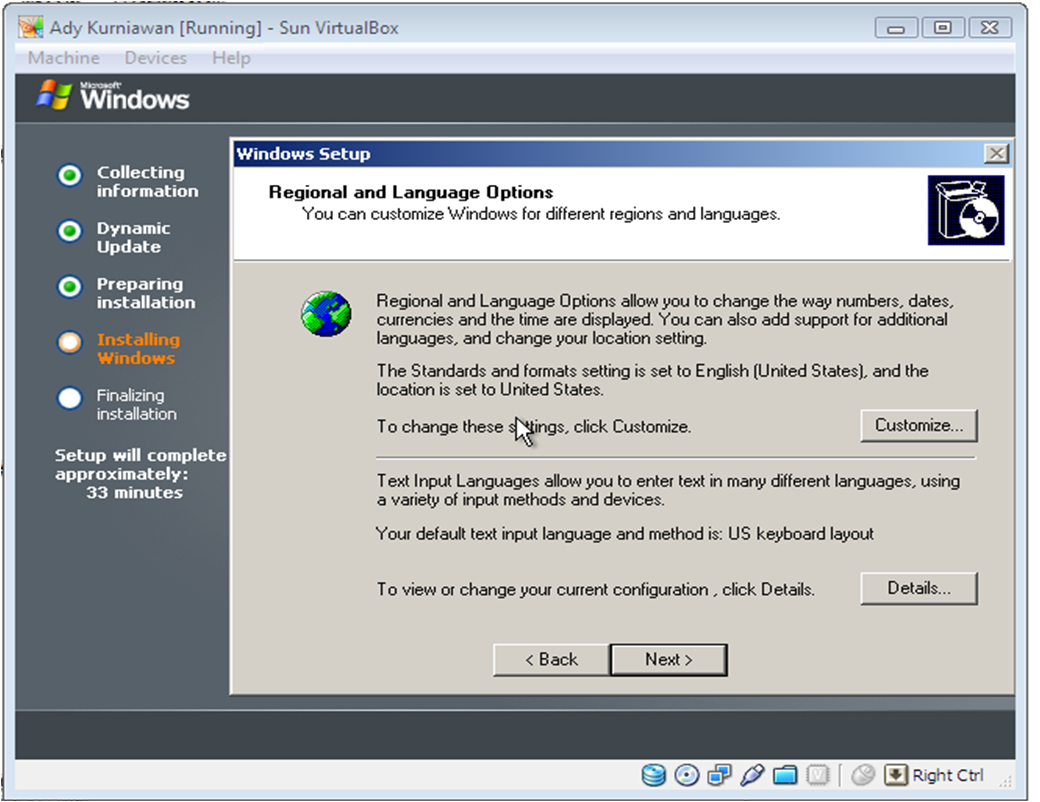Click the USB devices status icon

point(751,775)
